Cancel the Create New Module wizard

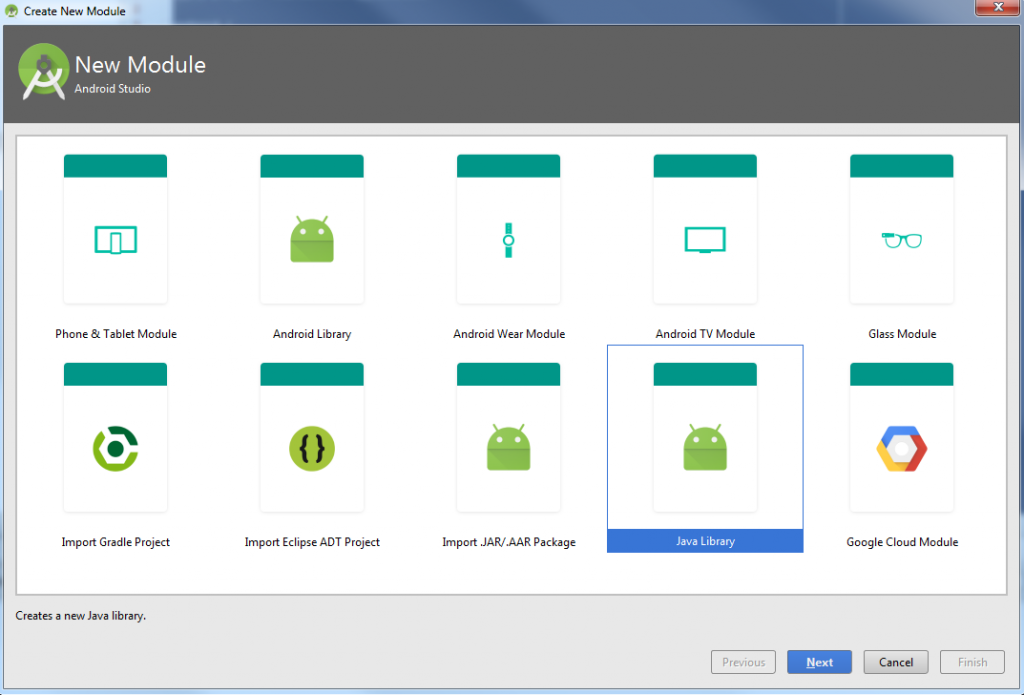pyautogui.click(x=895, y=662)
